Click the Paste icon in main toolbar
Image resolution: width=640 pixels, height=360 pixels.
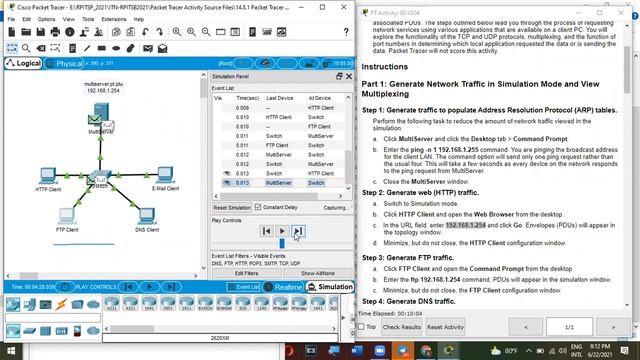pos(131,32)
